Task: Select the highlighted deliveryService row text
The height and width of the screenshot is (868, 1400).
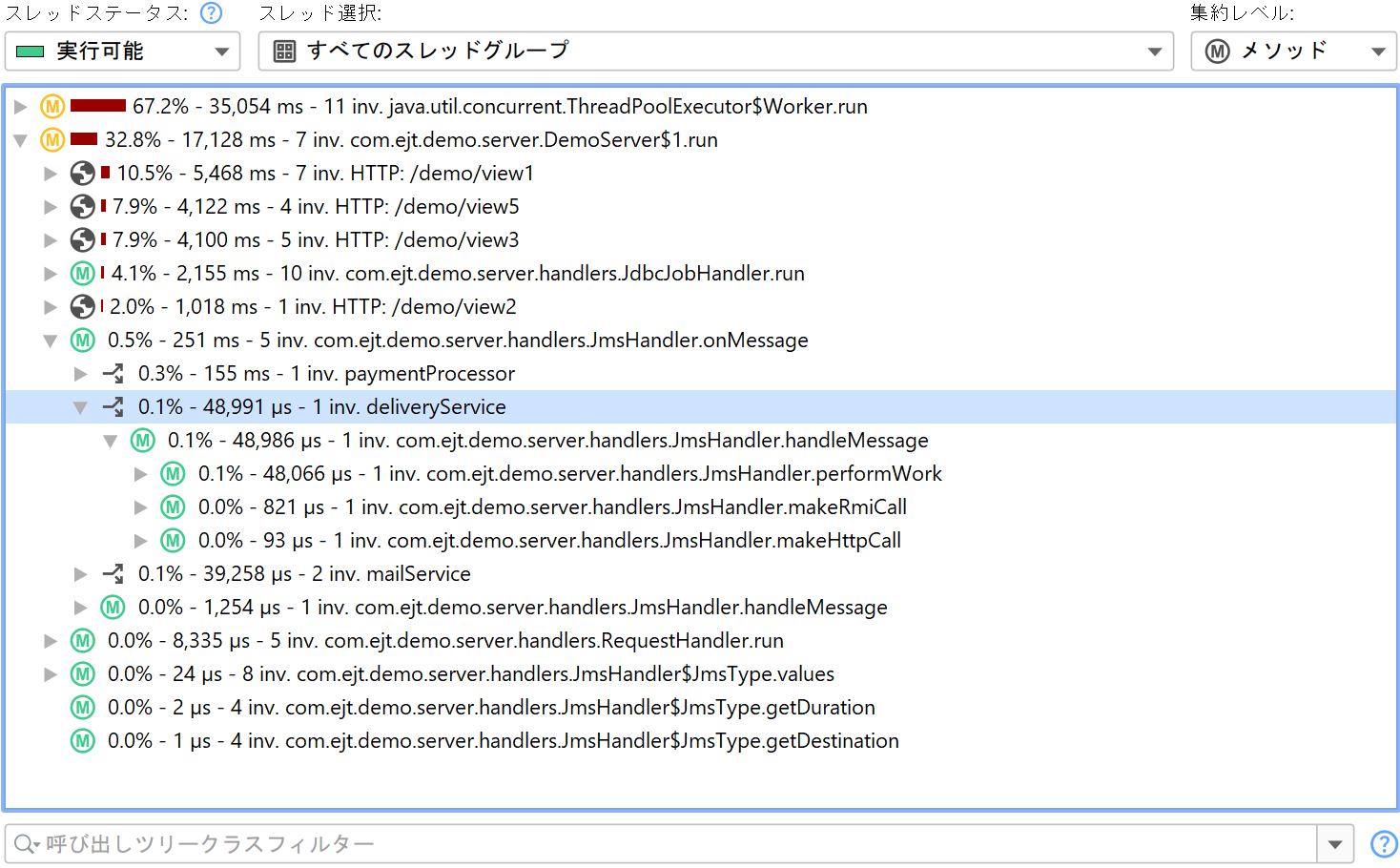Action: [322, 407]
